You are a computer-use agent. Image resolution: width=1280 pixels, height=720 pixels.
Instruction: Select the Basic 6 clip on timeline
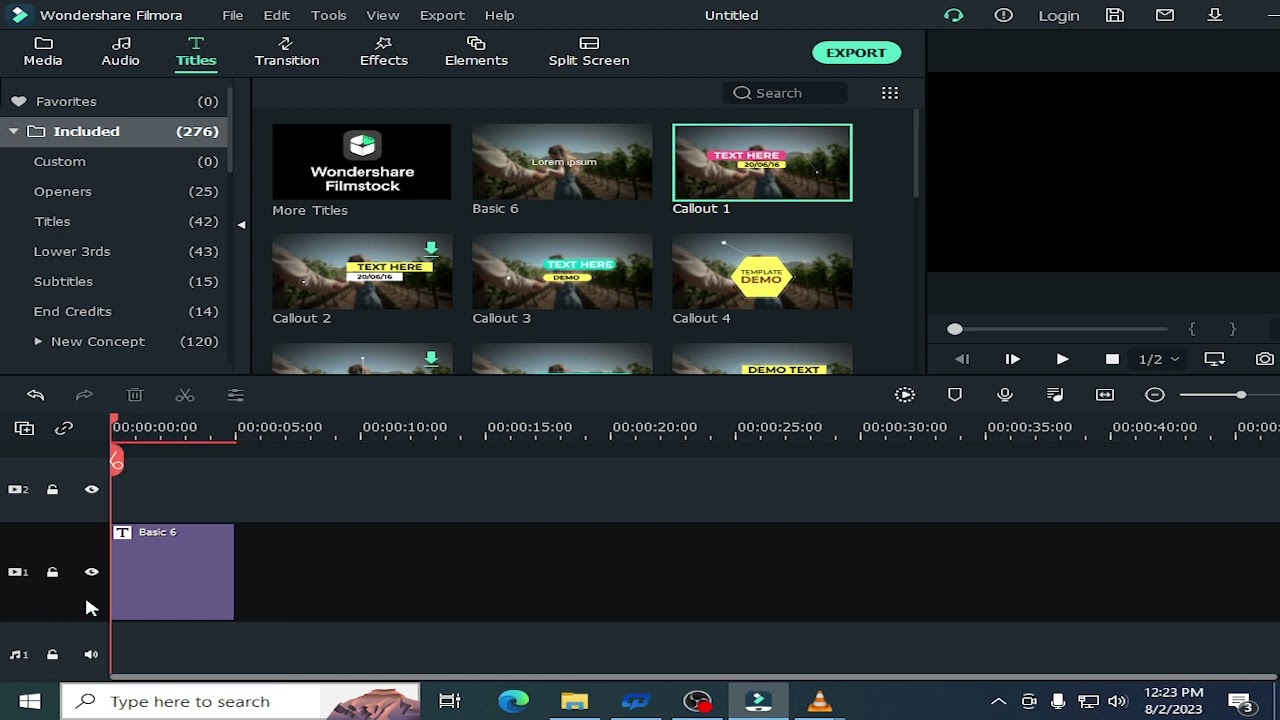tap(172, 572)
